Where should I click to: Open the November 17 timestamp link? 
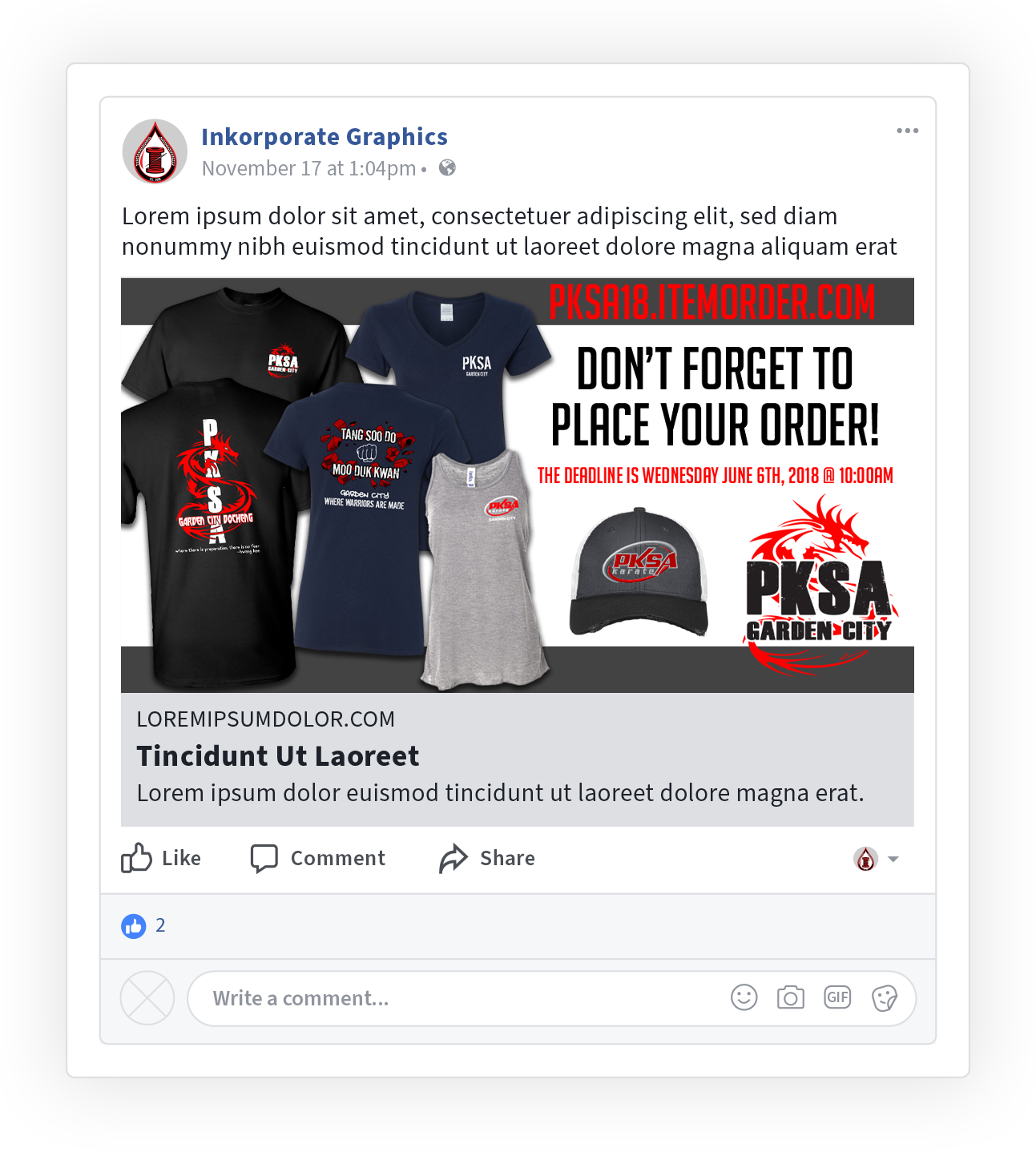308,168
